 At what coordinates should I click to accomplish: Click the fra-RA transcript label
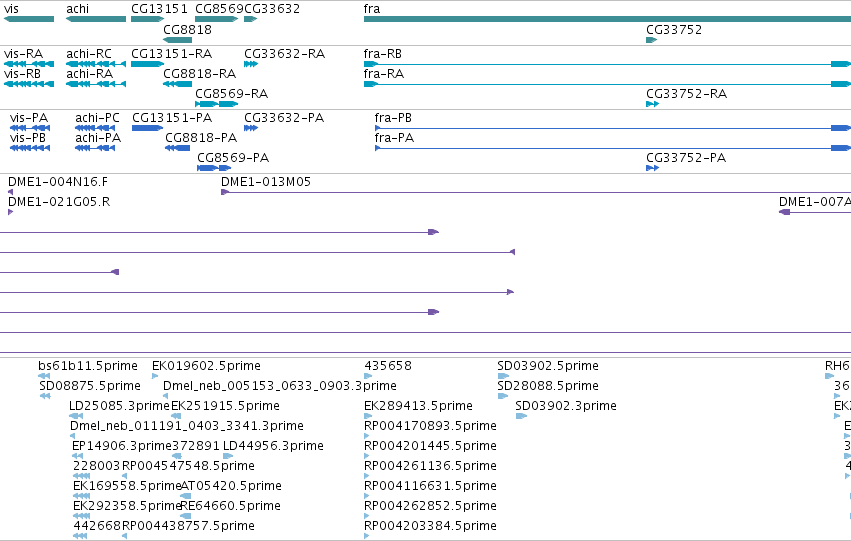point(384,74)
